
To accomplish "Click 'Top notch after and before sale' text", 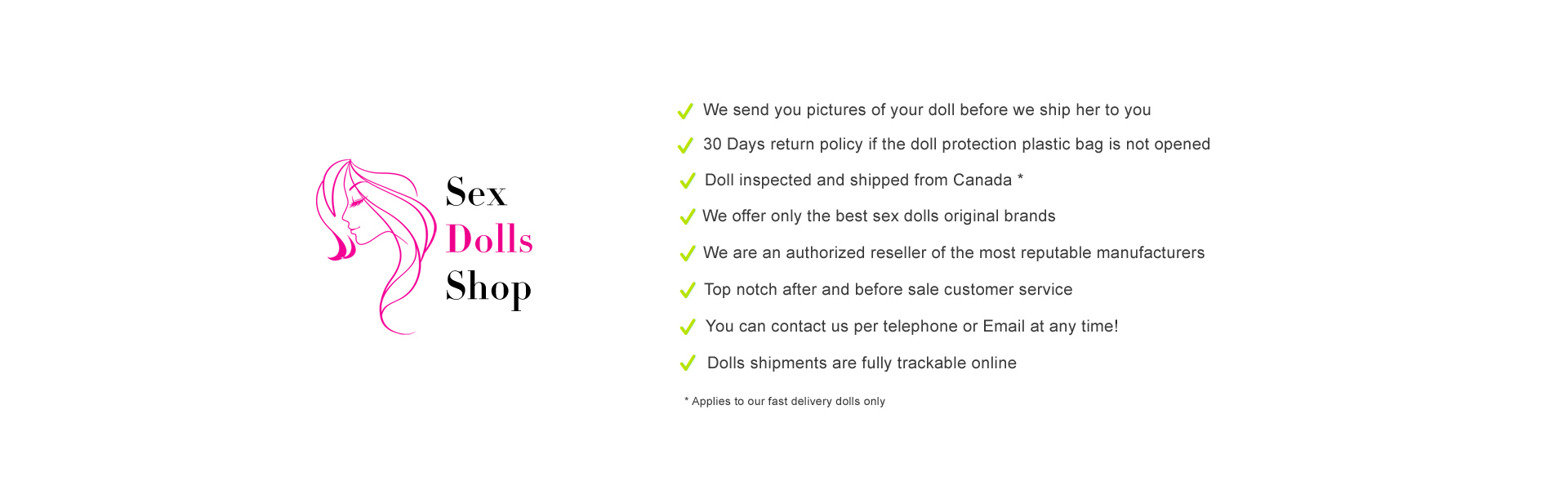I will click(888, 290).
